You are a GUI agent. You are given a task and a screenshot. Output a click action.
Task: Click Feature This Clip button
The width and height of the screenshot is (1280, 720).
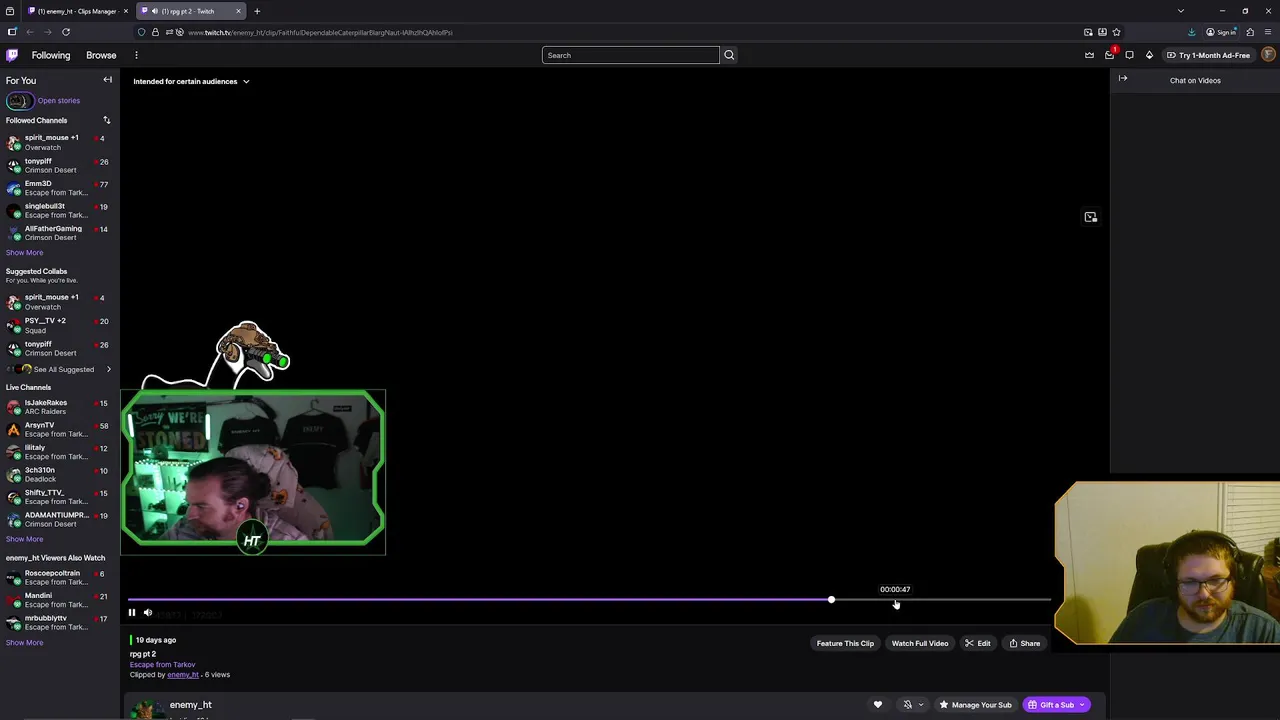coord(845,643)
